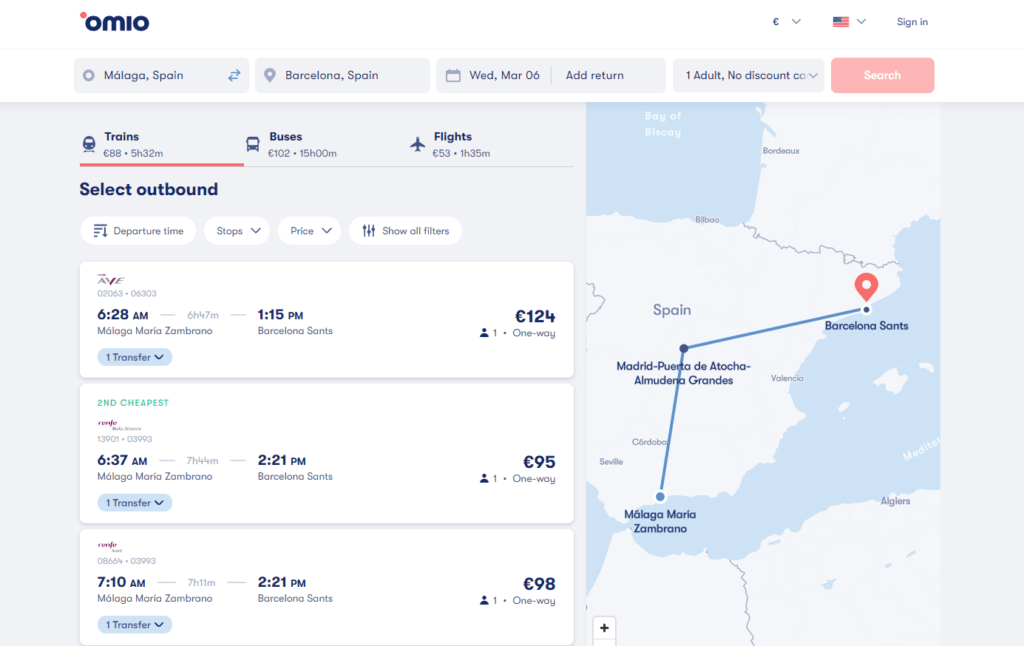Click Sign in link
The width and height of the screenshot is (1024, 646).
pyautogui.click(x=912, y=22)
